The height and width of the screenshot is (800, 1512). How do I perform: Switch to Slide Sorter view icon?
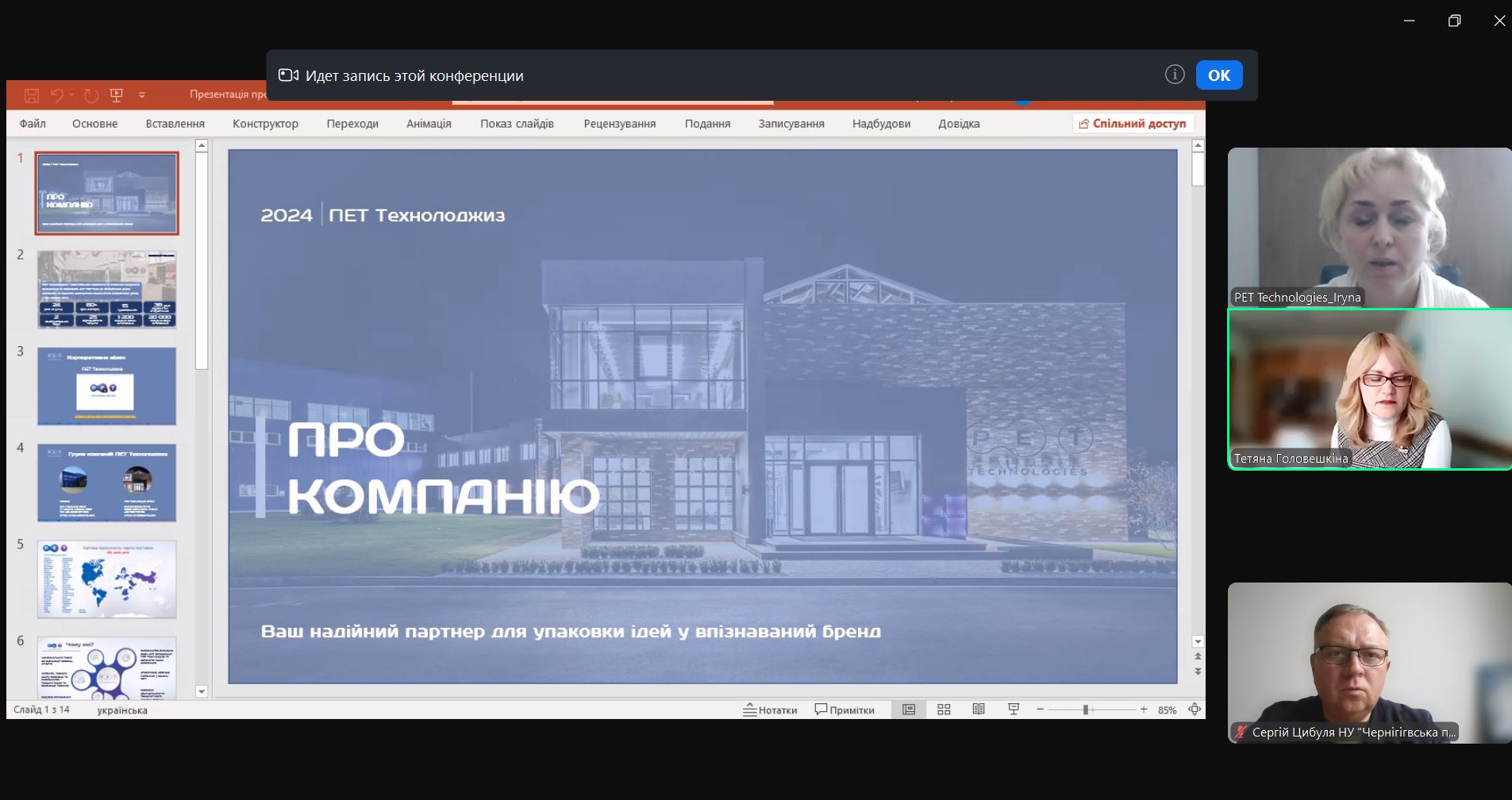tap(944, 710)
